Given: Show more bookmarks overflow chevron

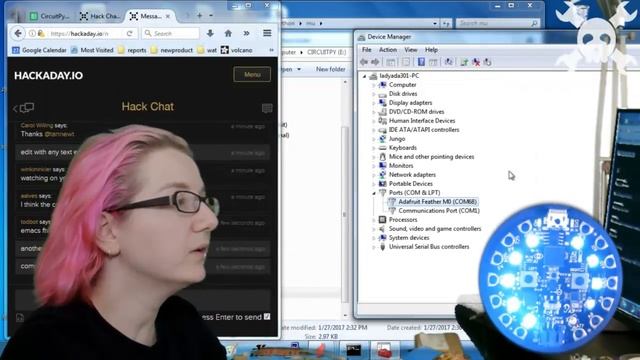Looking at the screenshot, I should (271, 50).
